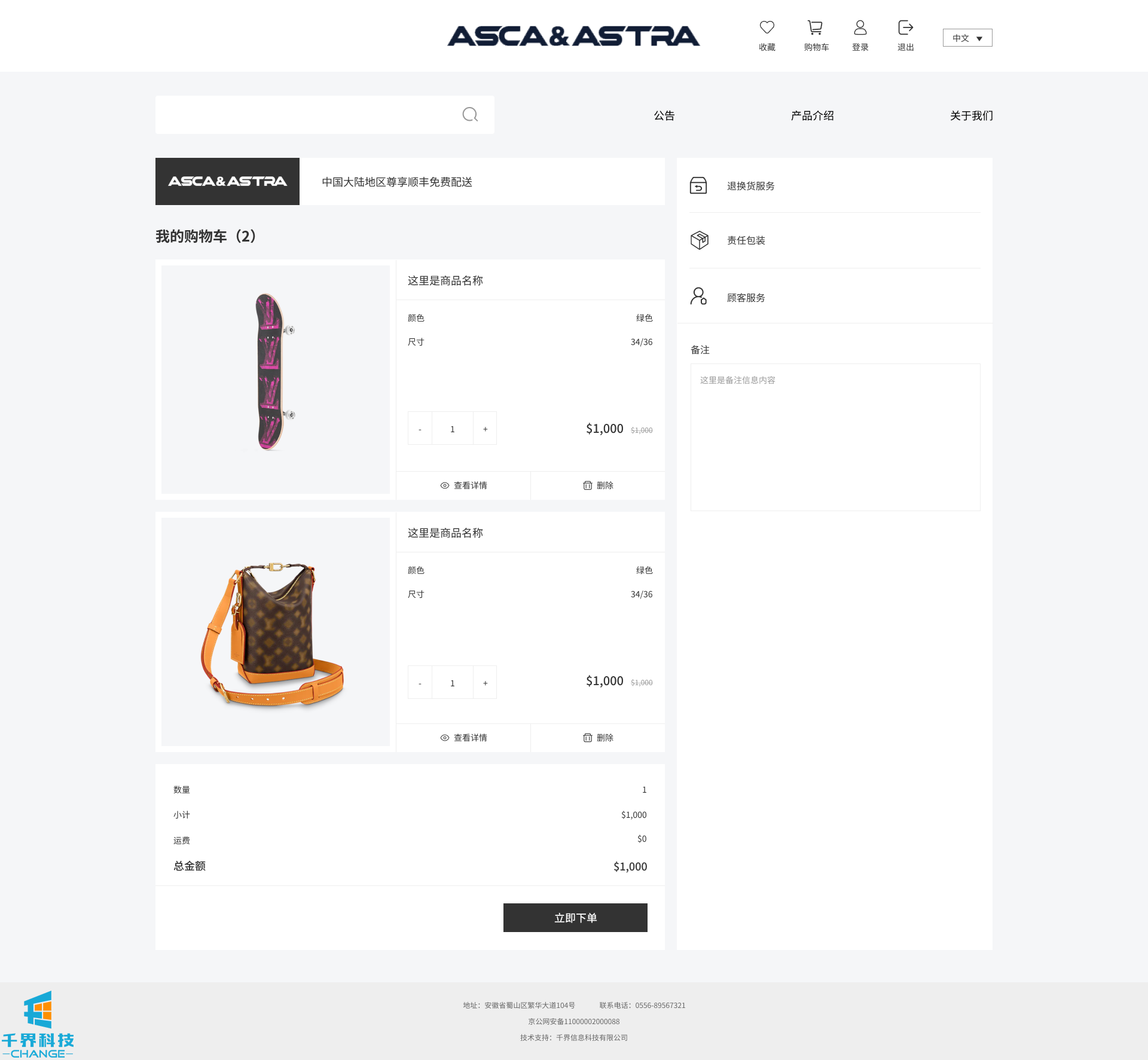This screenshot has height=1060, width=1148.
Task: Open the responsible packaging service
Action: 746,240
